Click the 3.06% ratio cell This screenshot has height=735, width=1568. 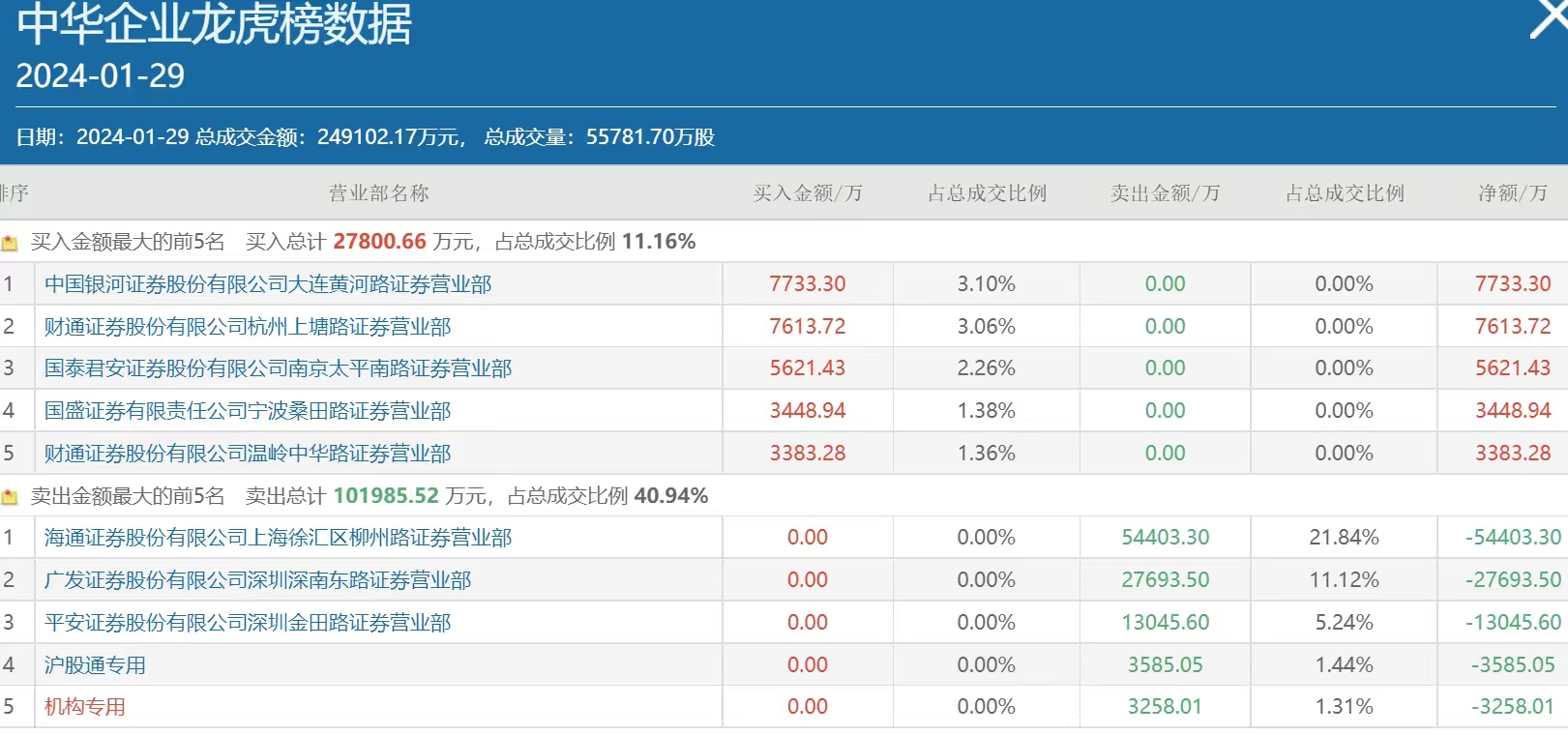(x=987, y=327)
